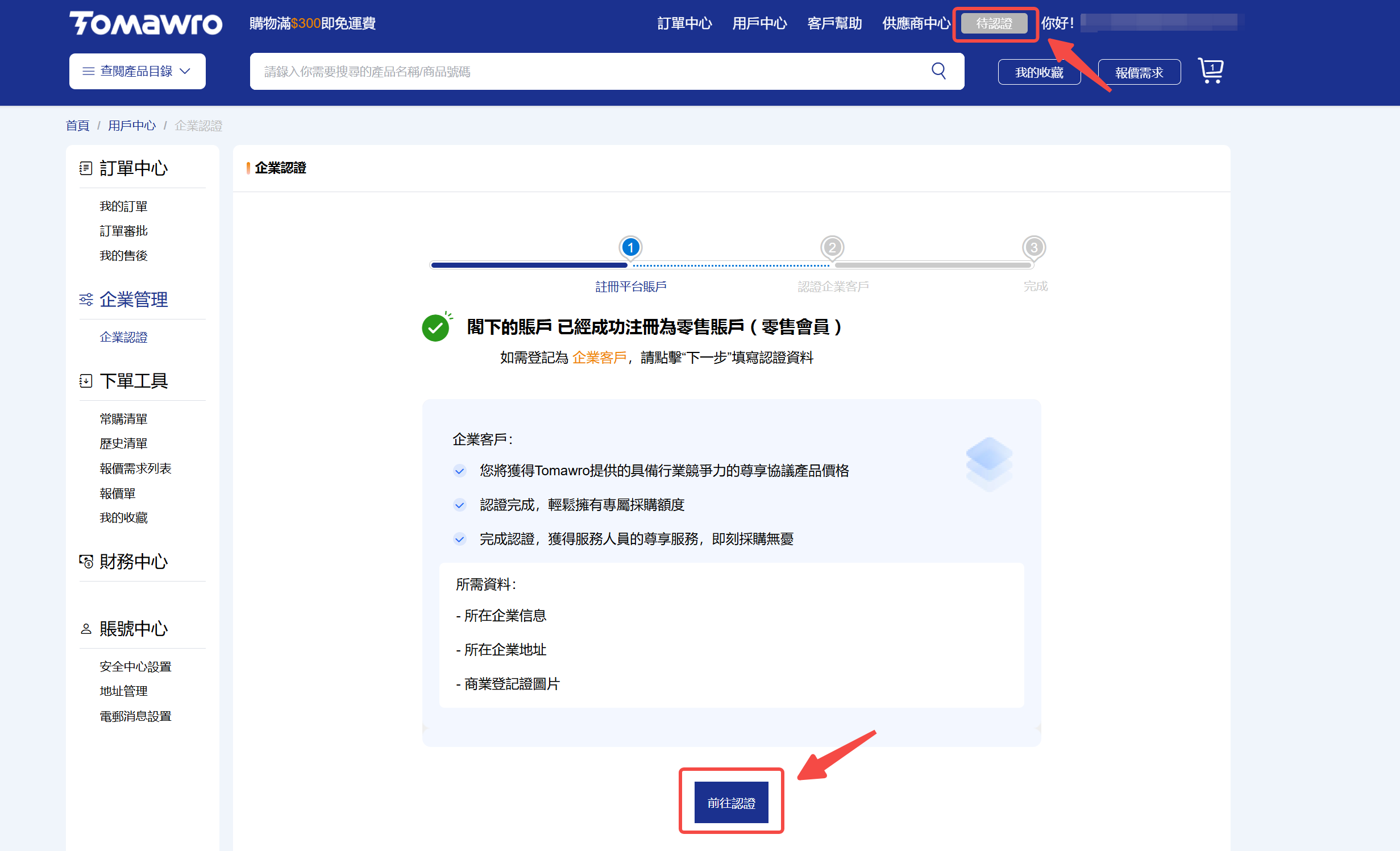Click the 待認證 status badge

tap(994, 23)
